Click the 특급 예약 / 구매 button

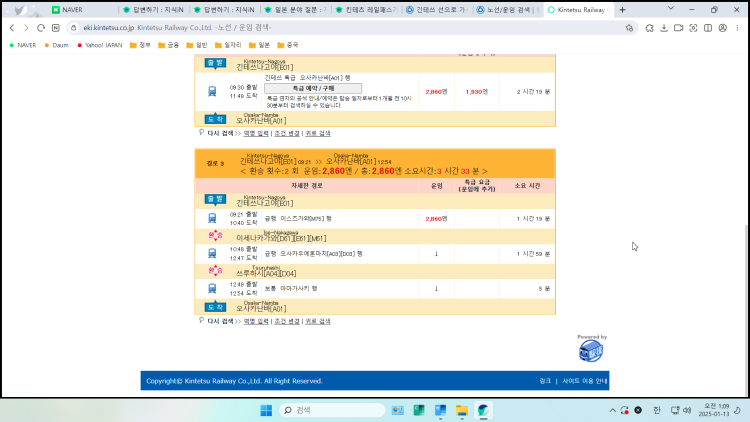click(313, 89)
